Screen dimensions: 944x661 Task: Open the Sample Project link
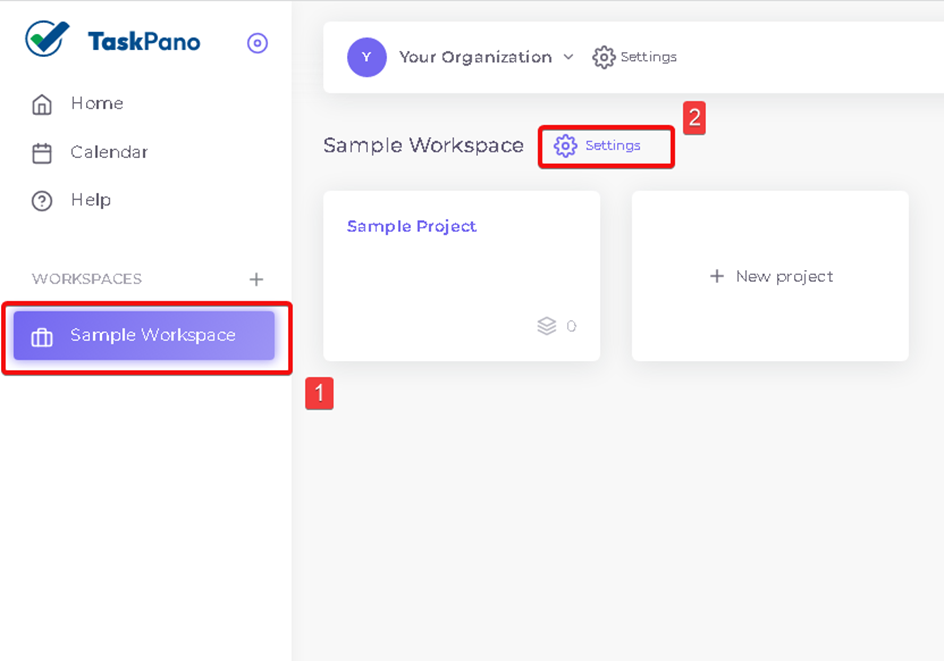point(412,226)
